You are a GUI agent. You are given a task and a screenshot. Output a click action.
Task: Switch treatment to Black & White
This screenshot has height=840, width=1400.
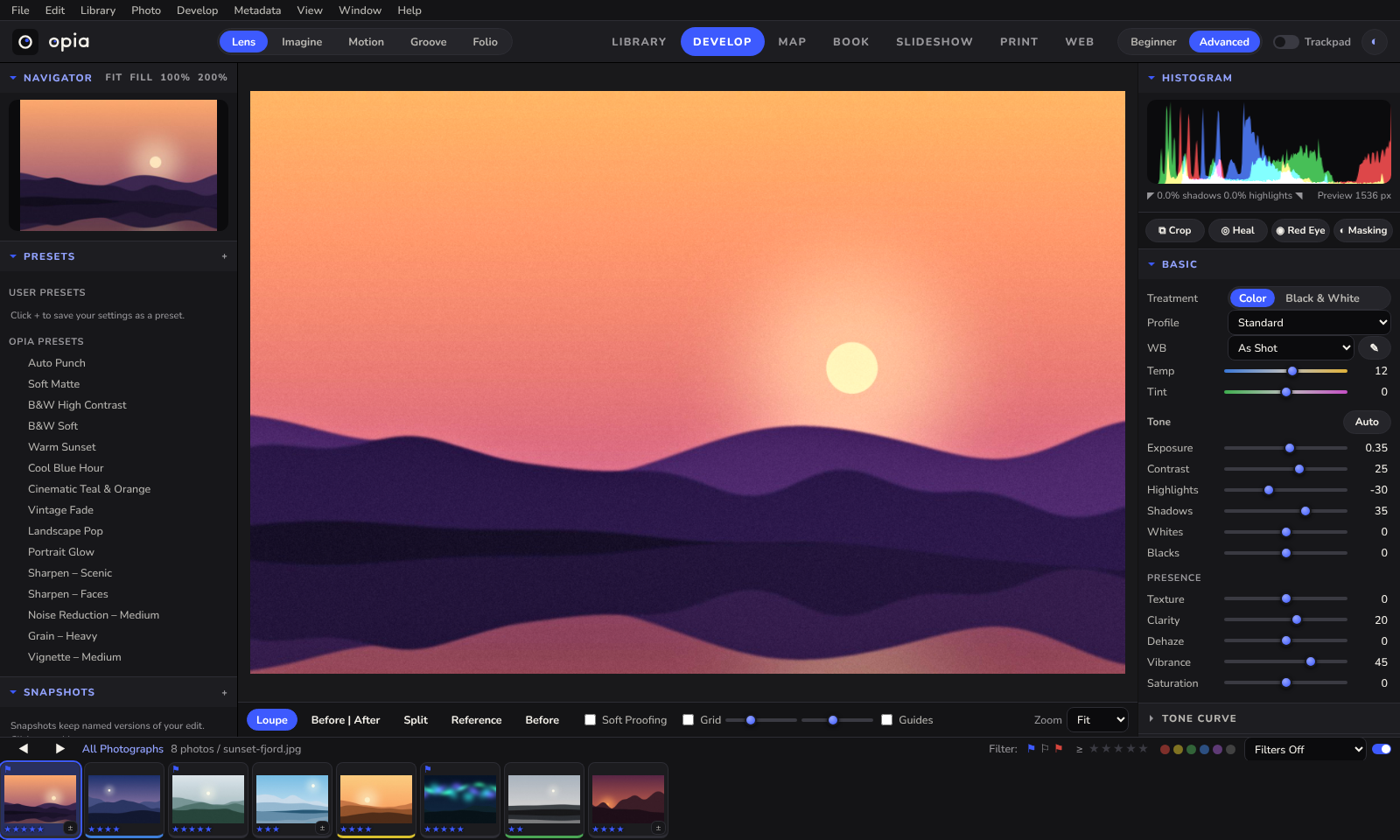pyautogui.click(x=1322, y=298)
